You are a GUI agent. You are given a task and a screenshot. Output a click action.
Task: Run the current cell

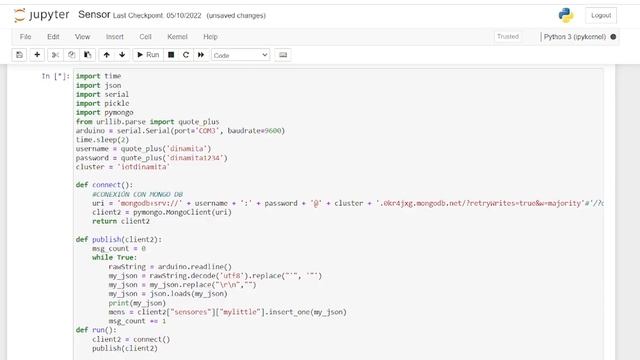(148, 55)
